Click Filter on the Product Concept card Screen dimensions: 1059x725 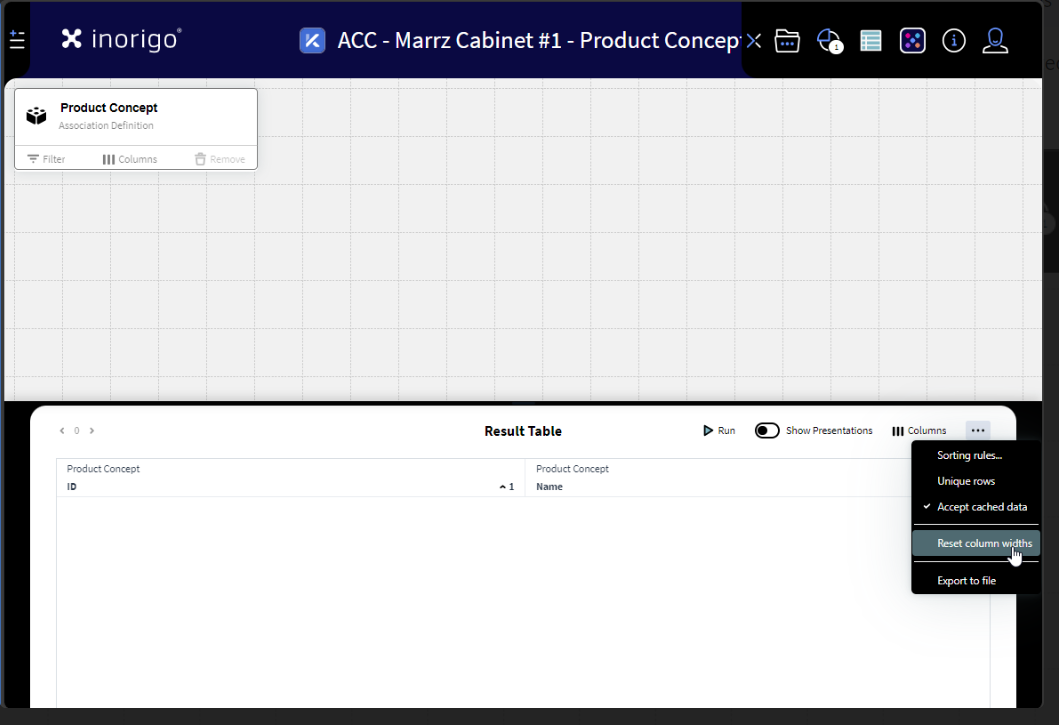pyautogui.click(x=46, y=159)
